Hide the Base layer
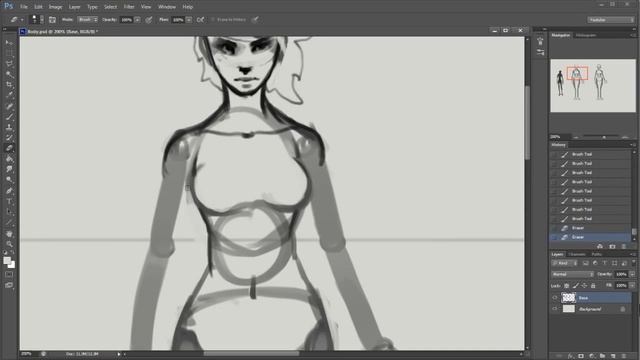 click(555, 298)
